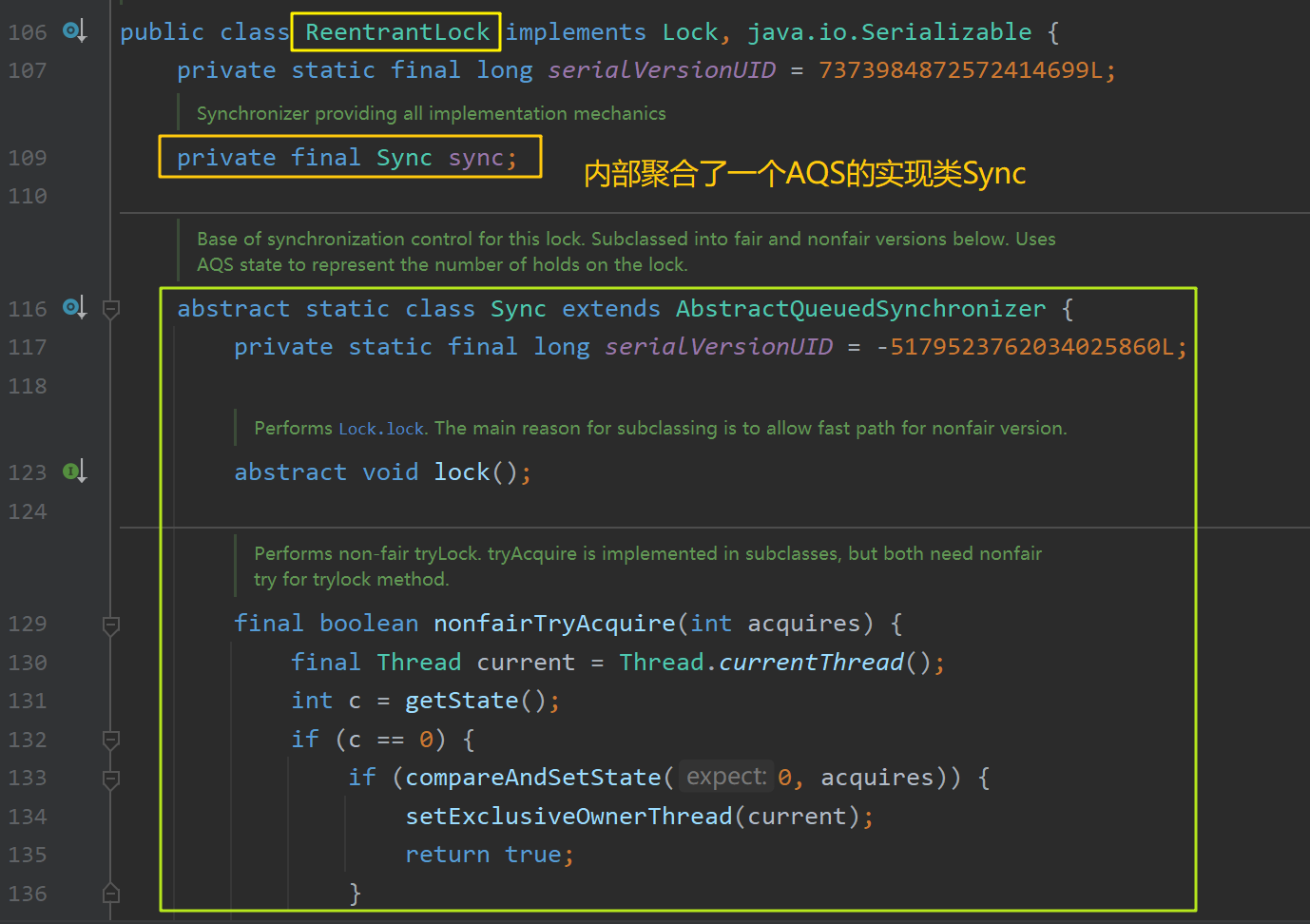Click the Lock interface in implements clause
This screenshot has width=1310, height=924.
pyautogui.click(x=689, y=32)
